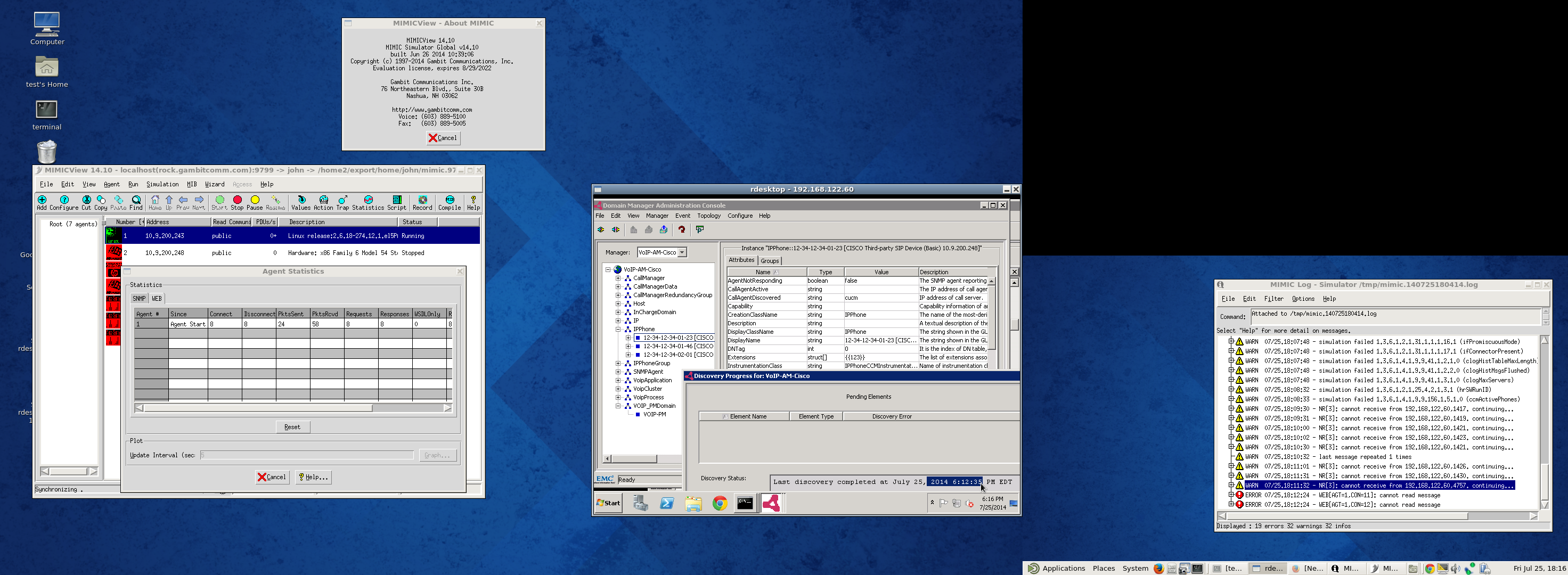Click the command prompt icon in Windows taskbar

(745, 503)
